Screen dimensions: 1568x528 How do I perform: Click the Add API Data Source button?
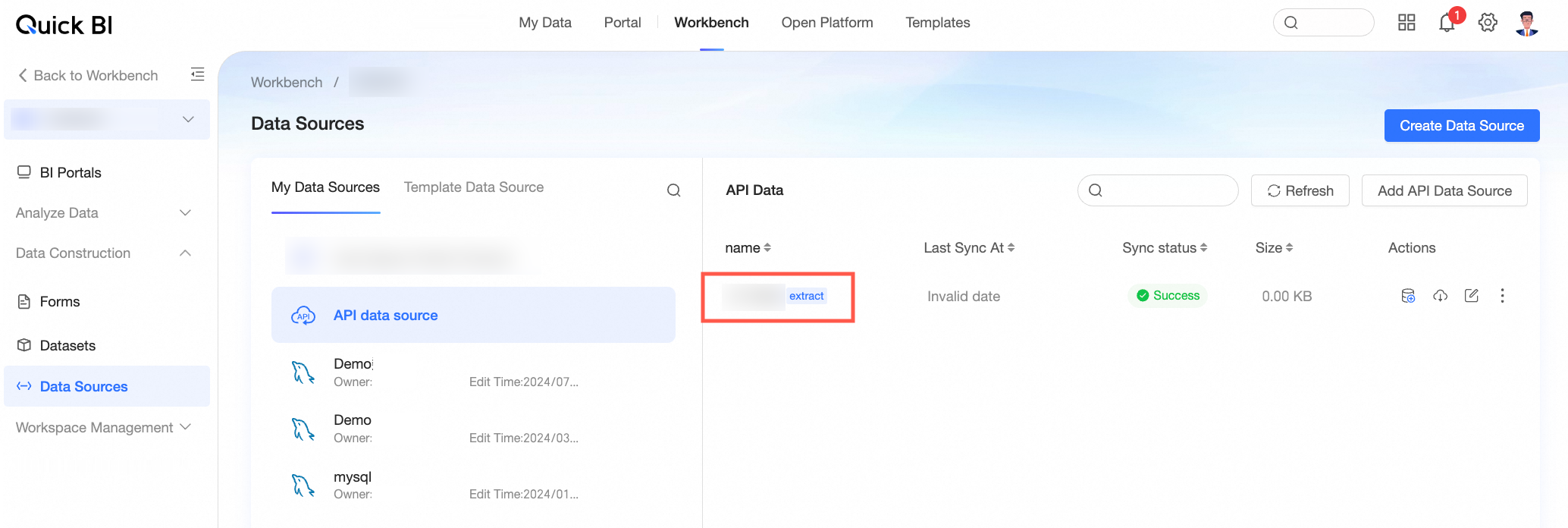(1444, 191)
